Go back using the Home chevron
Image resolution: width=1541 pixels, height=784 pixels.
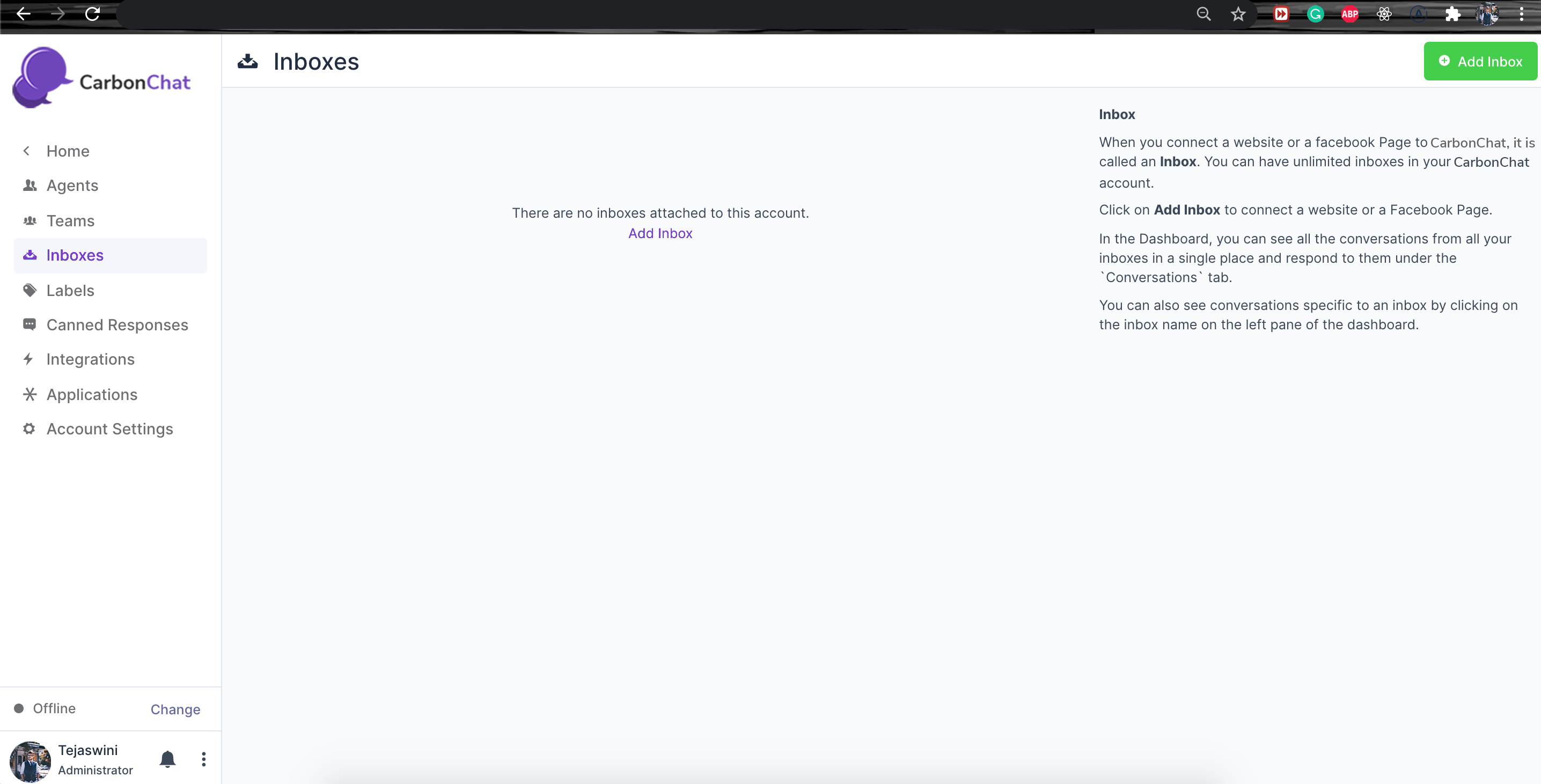pos(26,151)
